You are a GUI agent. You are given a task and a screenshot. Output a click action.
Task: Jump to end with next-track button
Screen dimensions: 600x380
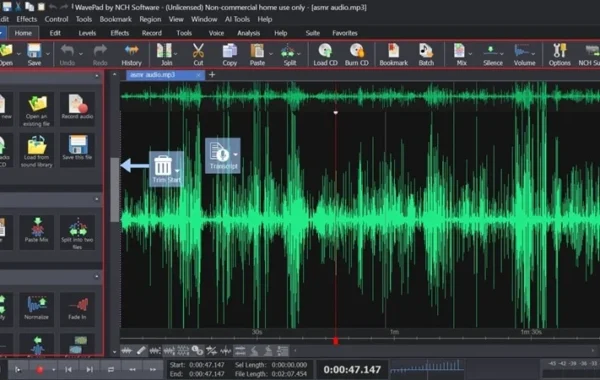click(89, 369)
